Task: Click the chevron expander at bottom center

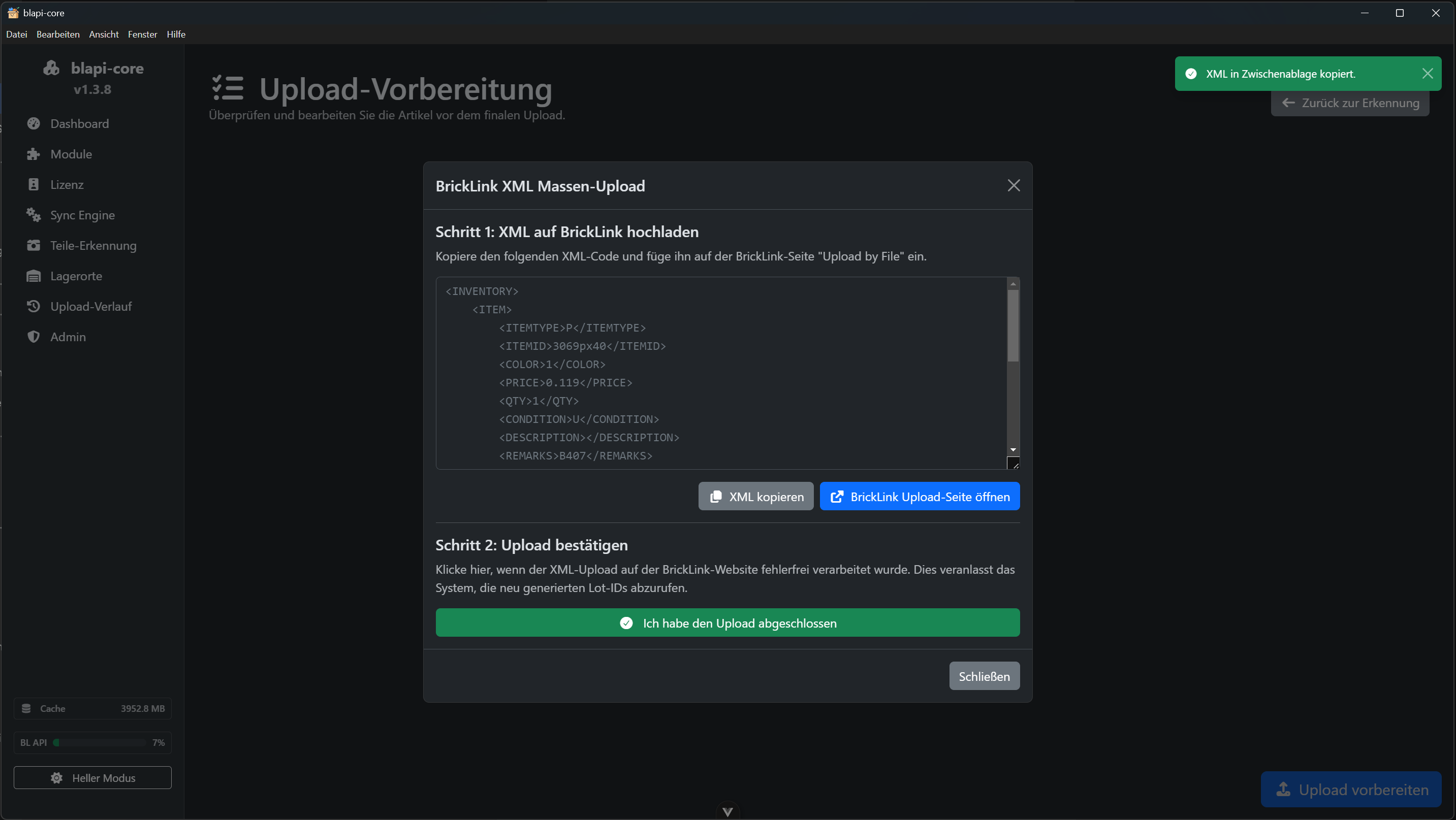Action: [727, 812]
